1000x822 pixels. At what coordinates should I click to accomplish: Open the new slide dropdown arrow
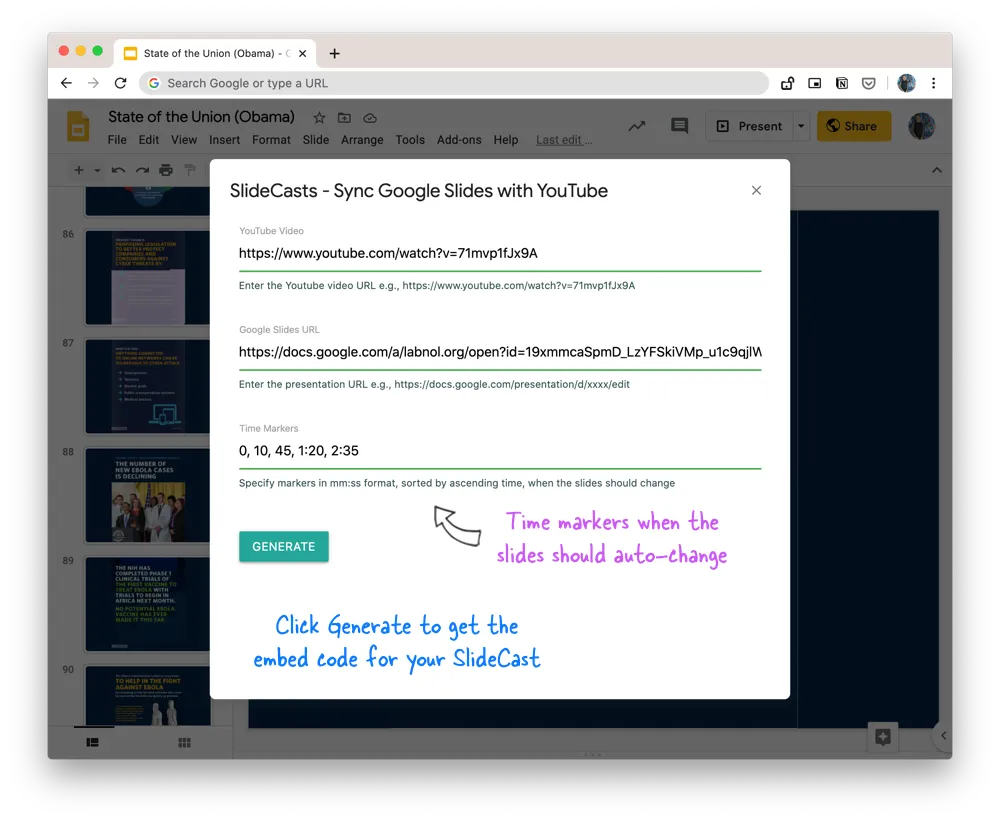(96, 170)
